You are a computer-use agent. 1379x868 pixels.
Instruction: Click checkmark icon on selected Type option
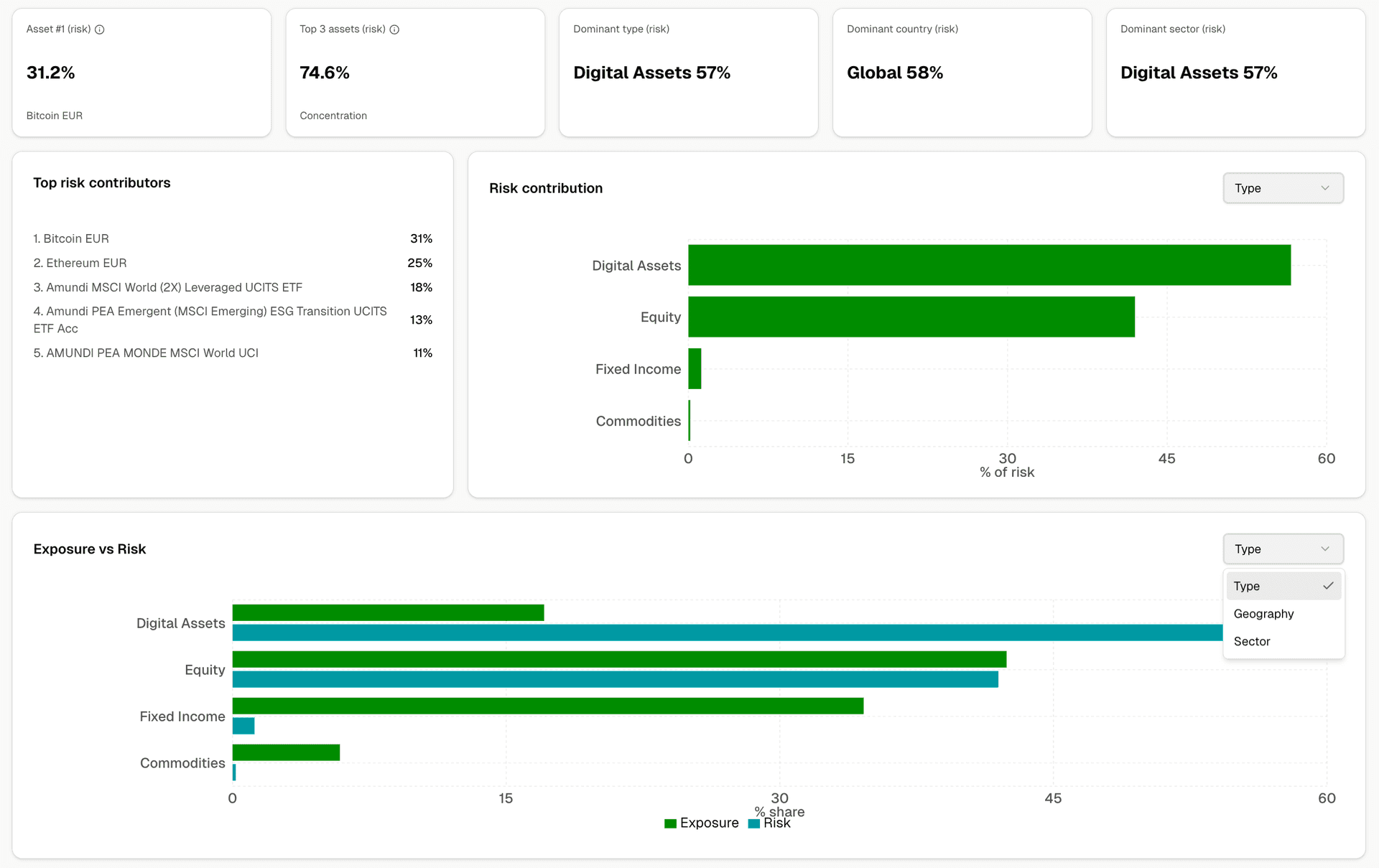(x=1328, y=586)
